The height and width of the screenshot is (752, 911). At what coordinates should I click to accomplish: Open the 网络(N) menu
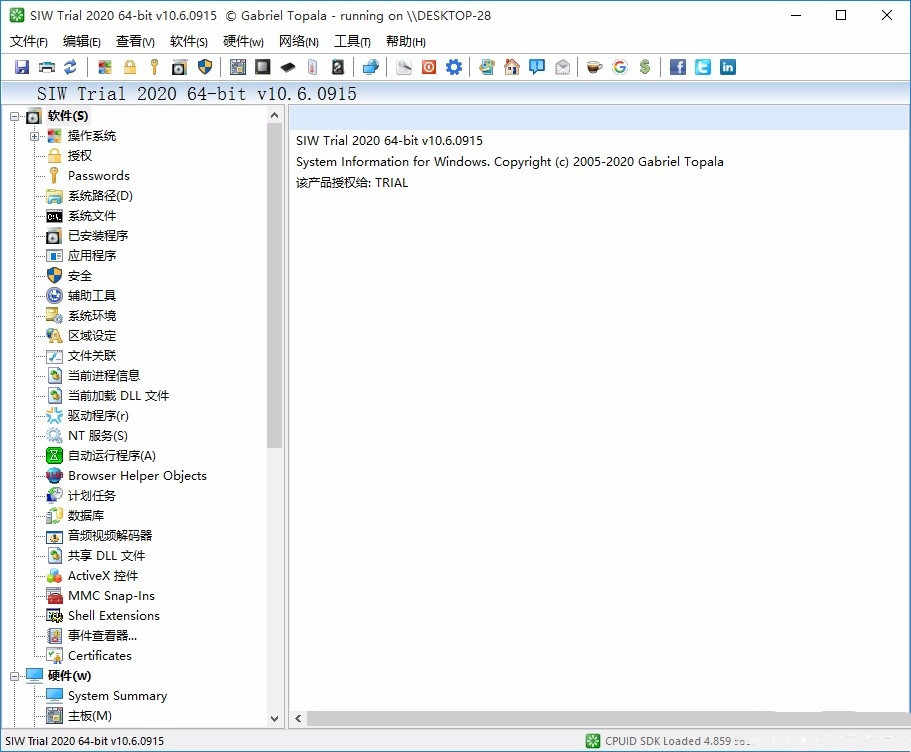299,41
